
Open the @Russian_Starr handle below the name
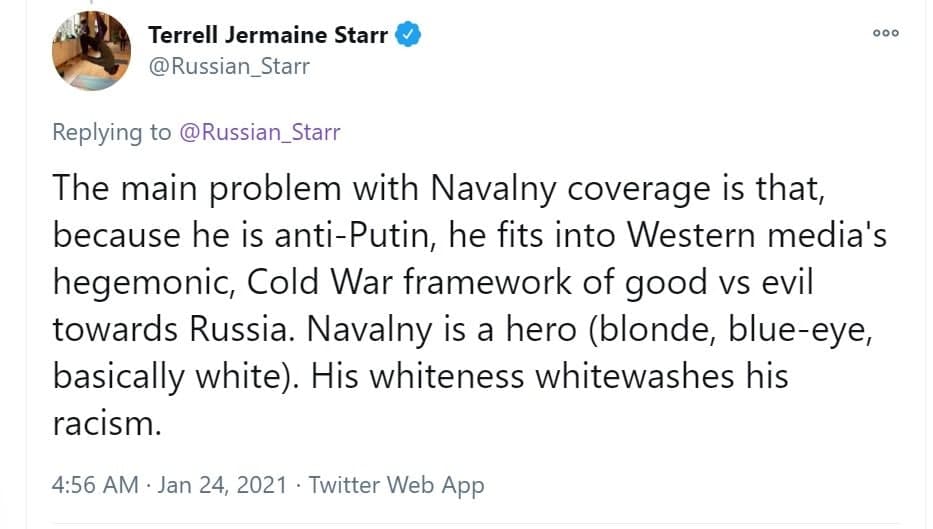[x=229, y=67]
